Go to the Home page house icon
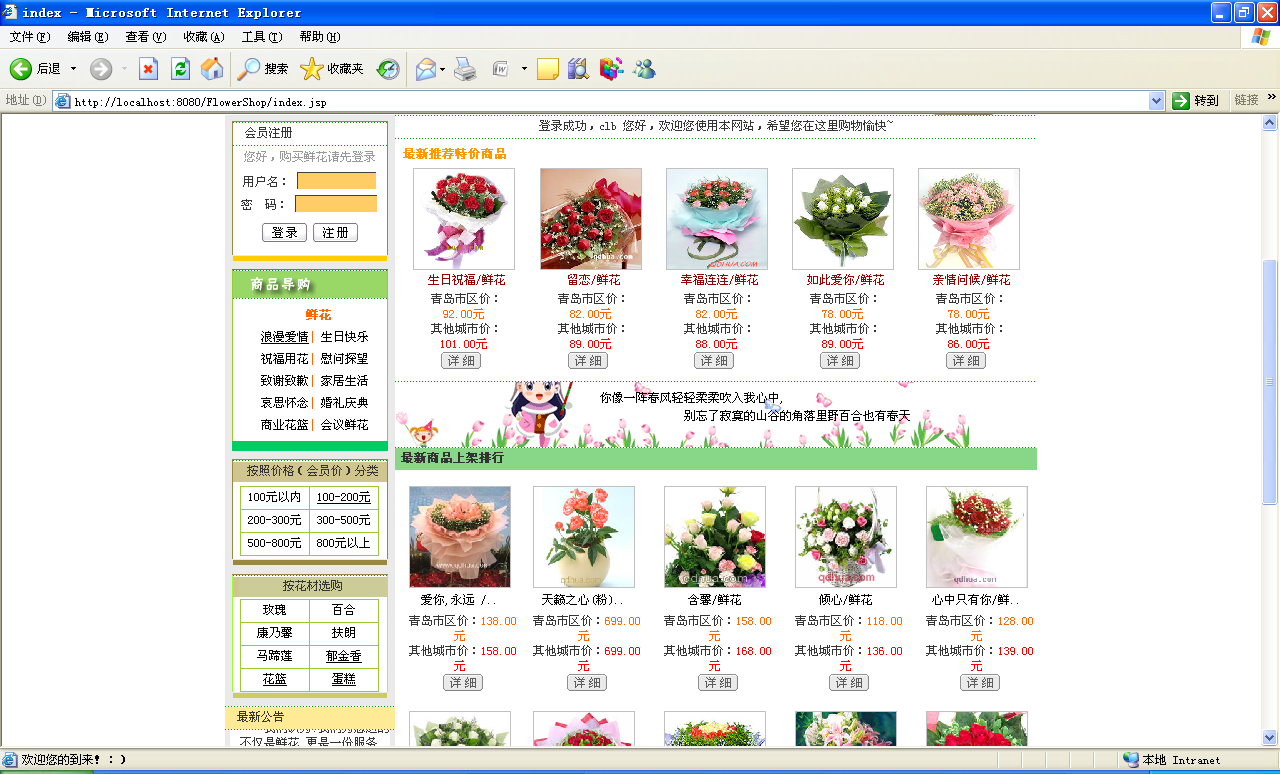The height and width of the screenshot is (774, 1280). (x=212, y=69)
